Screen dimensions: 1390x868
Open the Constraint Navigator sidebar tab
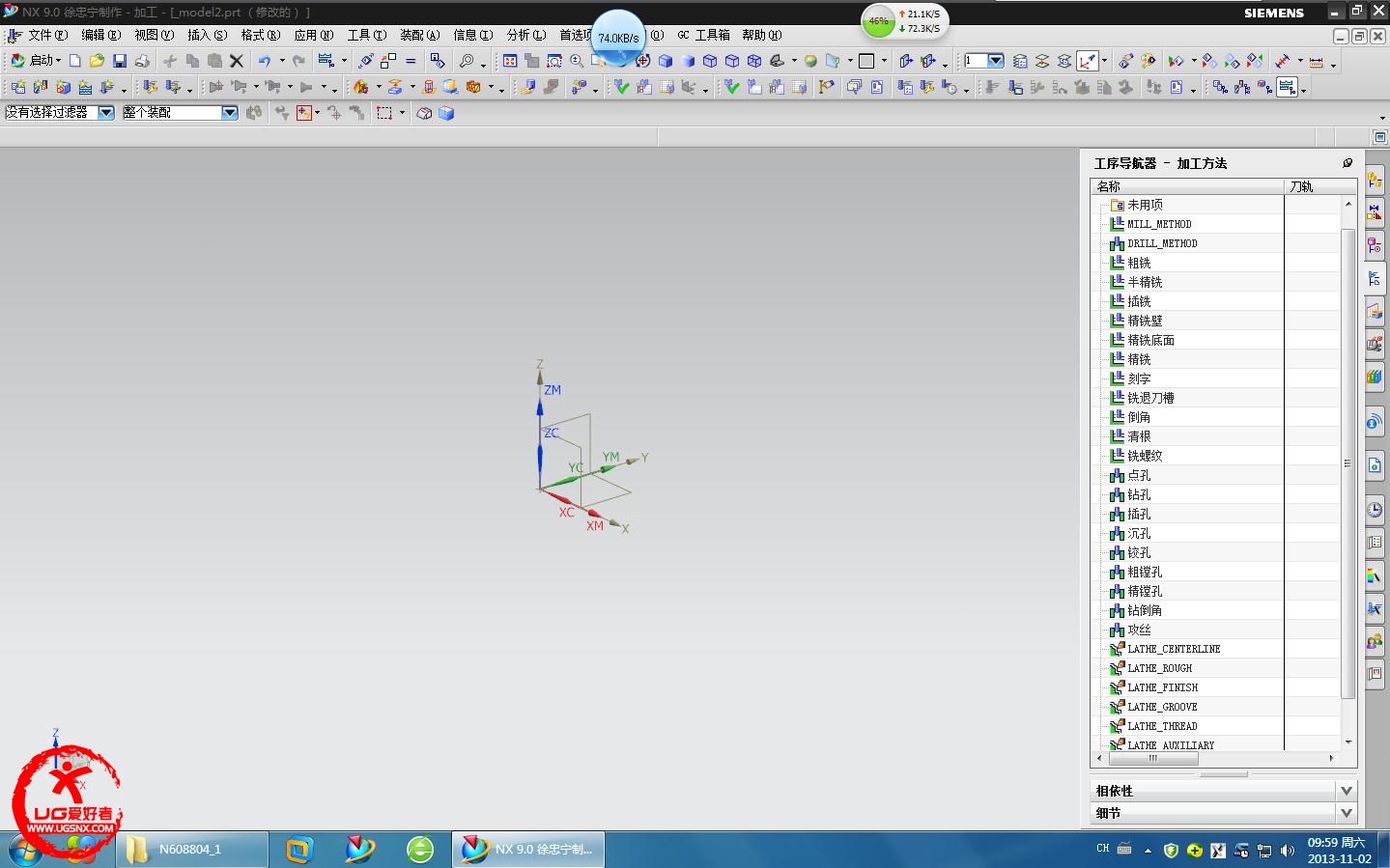1374,213
